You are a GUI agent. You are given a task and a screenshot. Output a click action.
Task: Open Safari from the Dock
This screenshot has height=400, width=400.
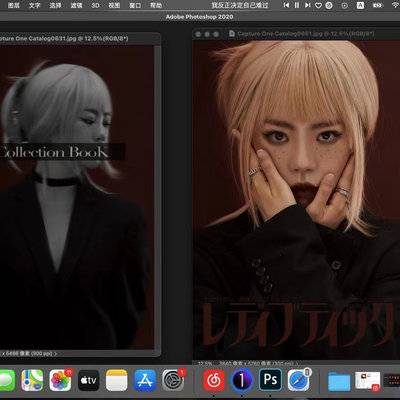pos(298,380)
